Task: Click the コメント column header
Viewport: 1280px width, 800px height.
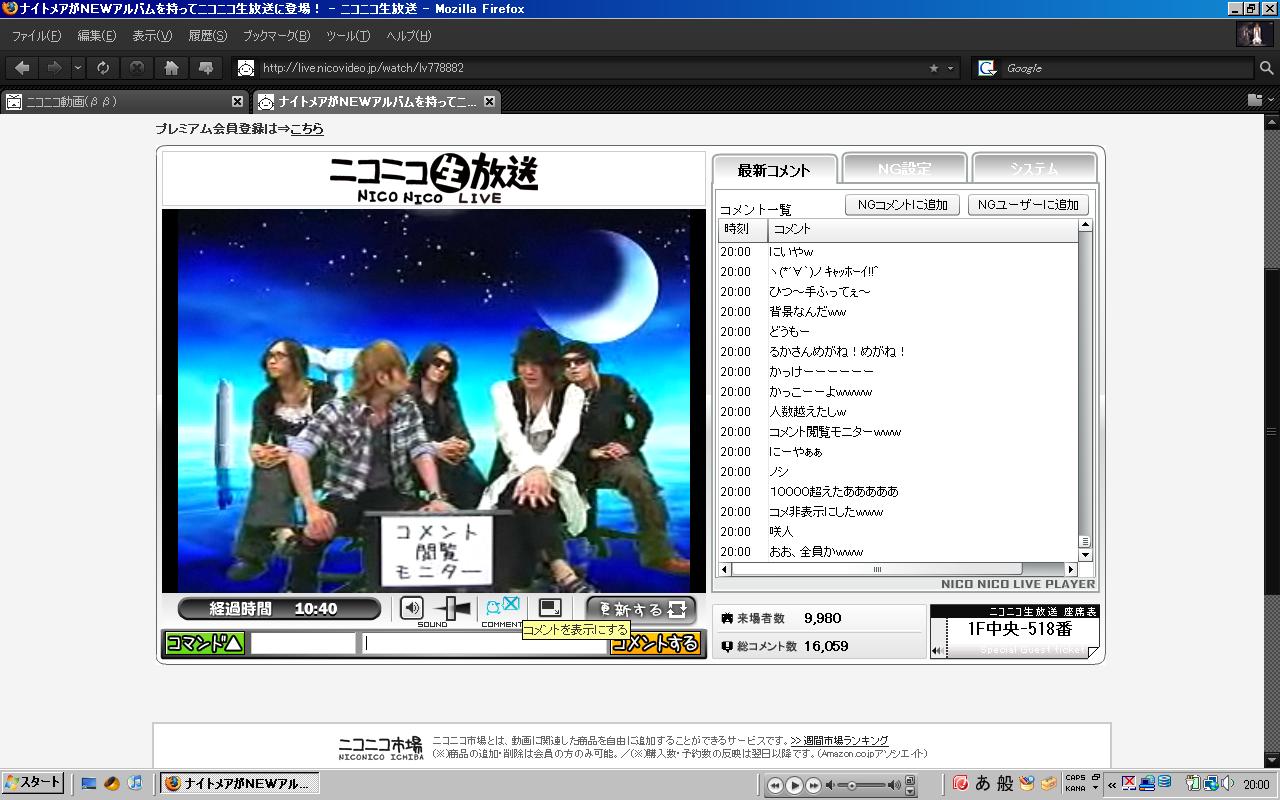Action: coord(923,229)
